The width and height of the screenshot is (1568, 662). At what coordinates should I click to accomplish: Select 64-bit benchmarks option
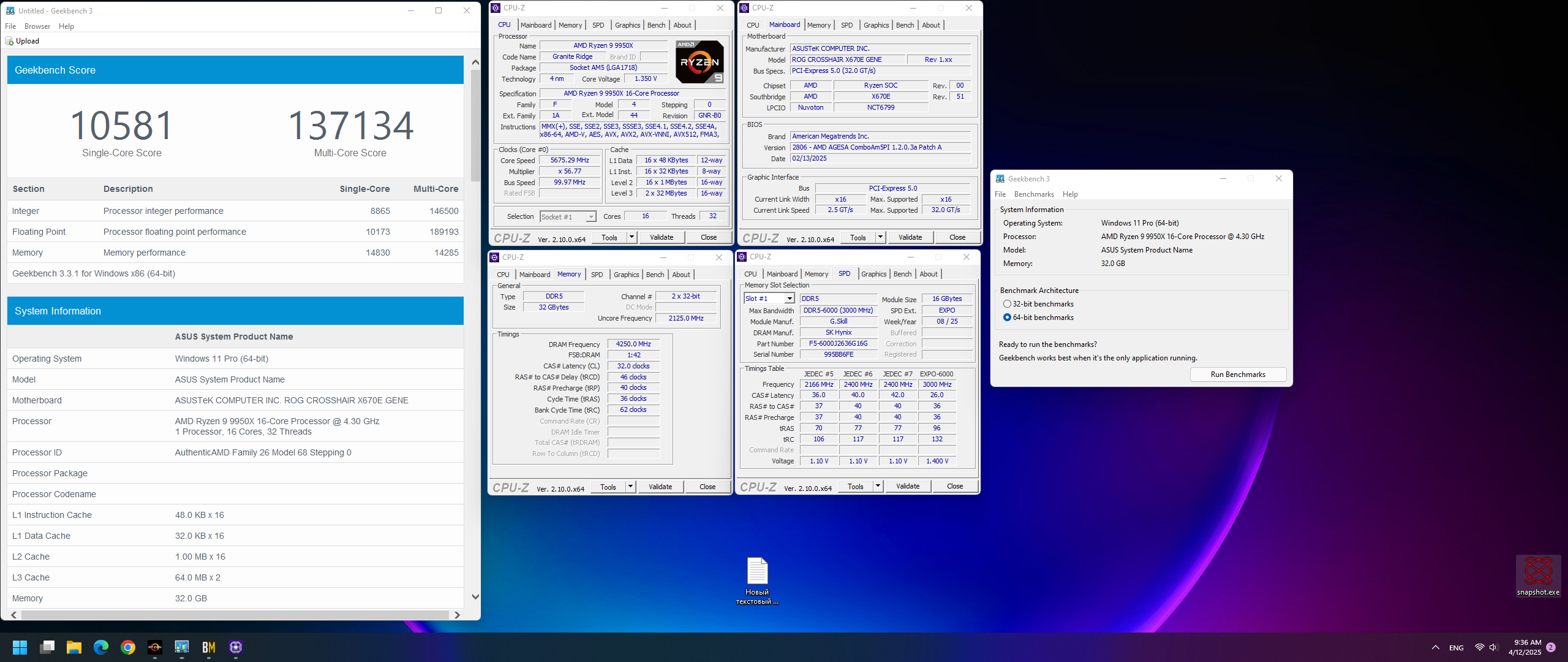coord(1038,318)
